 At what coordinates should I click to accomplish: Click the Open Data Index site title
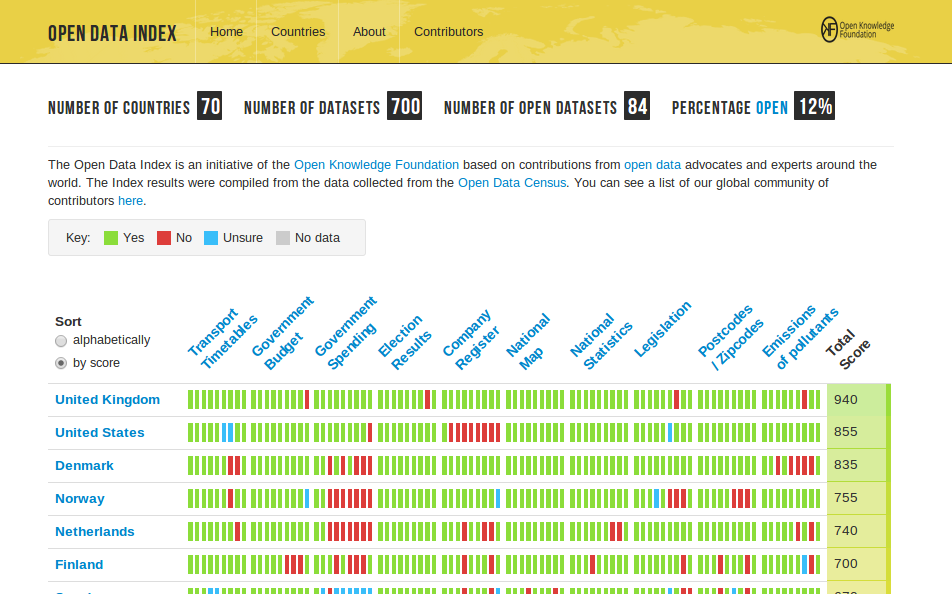112,33
